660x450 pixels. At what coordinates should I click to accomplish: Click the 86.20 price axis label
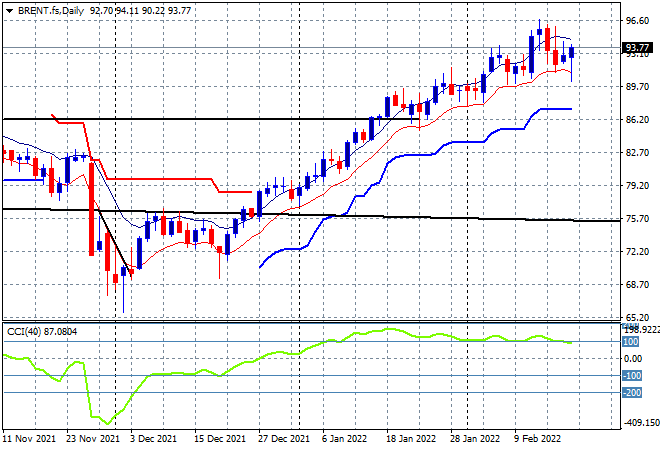[637, 120]
